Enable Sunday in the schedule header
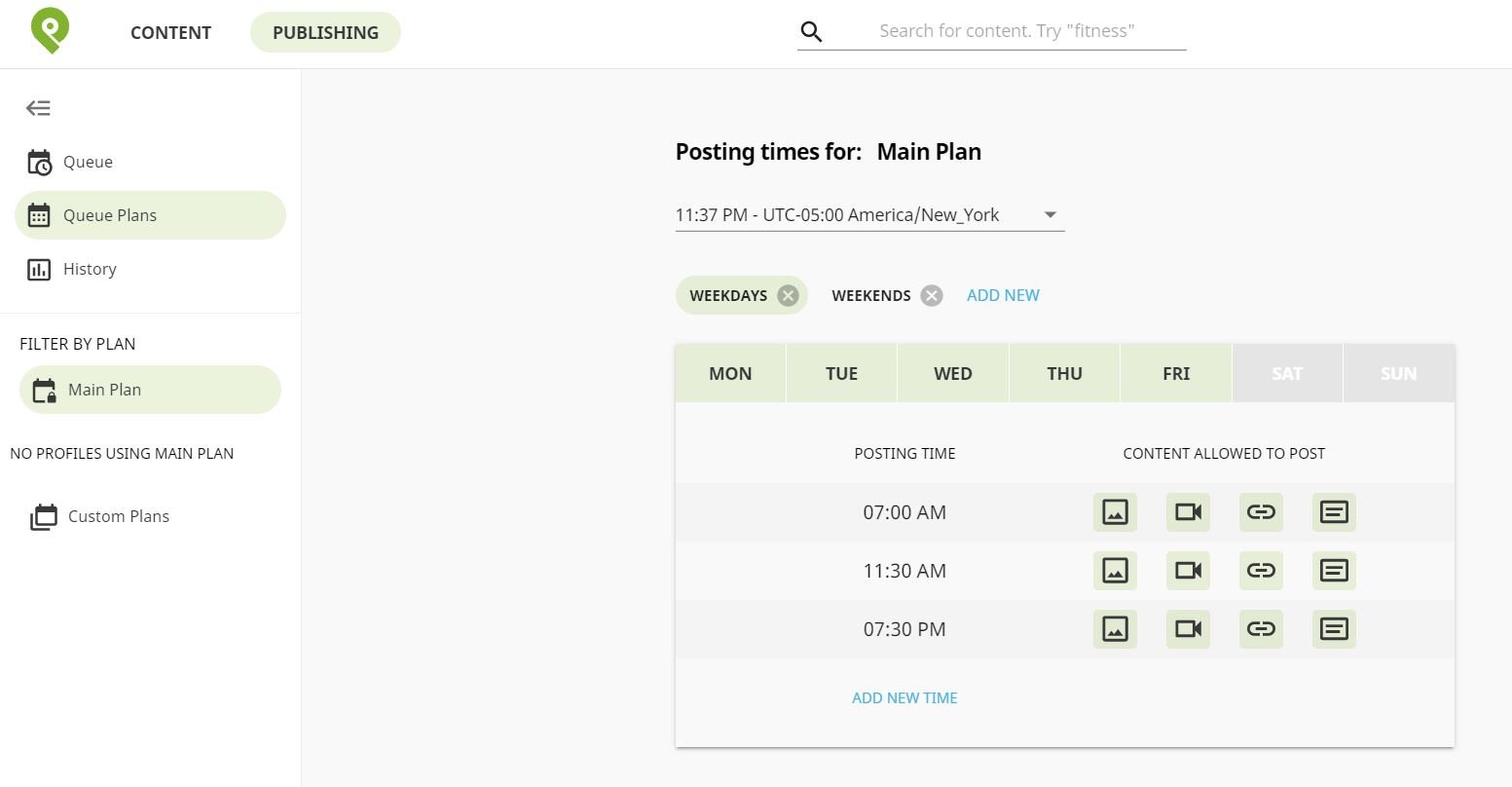1512x787 pixels. (1397, 373)
